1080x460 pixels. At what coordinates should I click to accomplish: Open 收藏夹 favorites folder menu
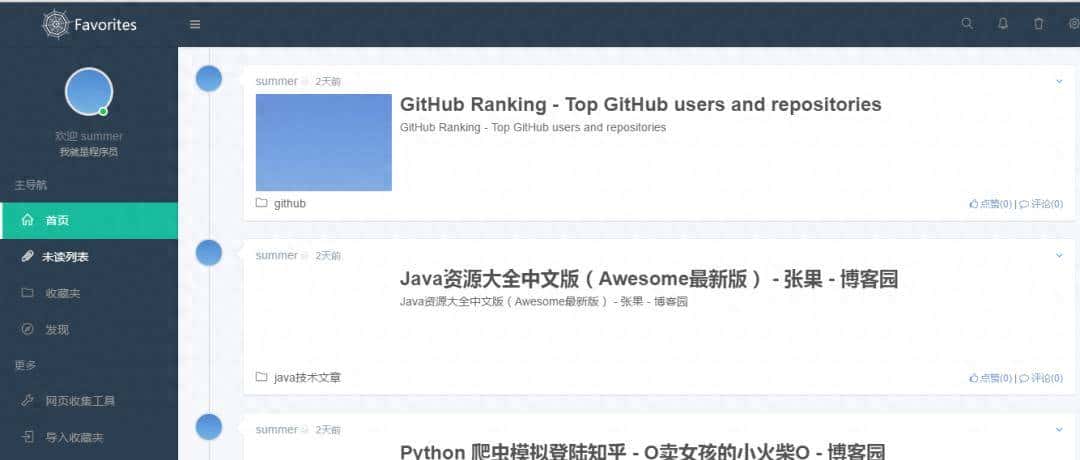(x=89, y=293)
